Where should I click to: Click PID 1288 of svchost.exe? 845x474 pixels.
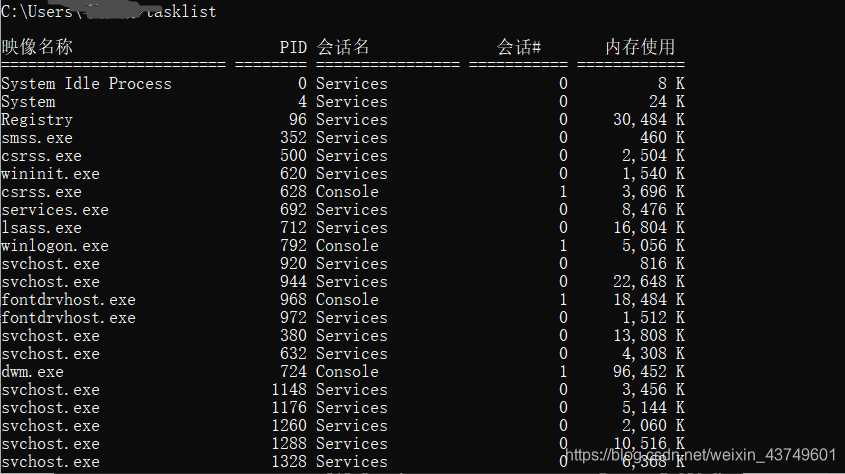289,443
